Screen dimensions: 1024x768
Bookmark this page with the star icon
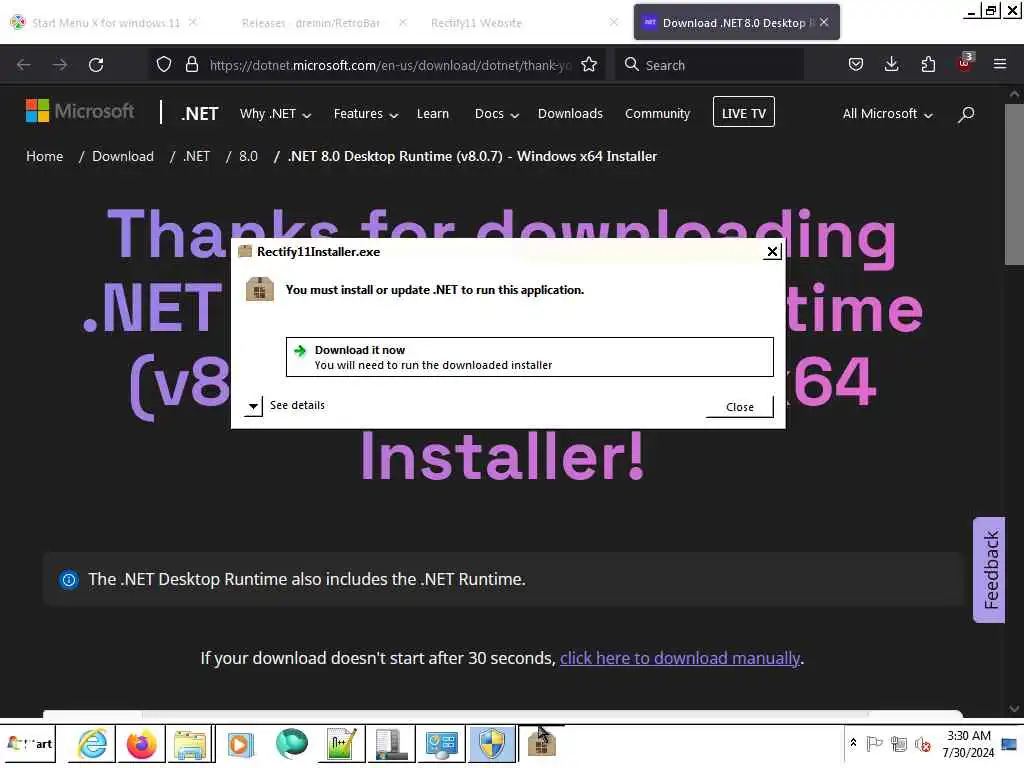pyautogui.click(x=589, y=65)
